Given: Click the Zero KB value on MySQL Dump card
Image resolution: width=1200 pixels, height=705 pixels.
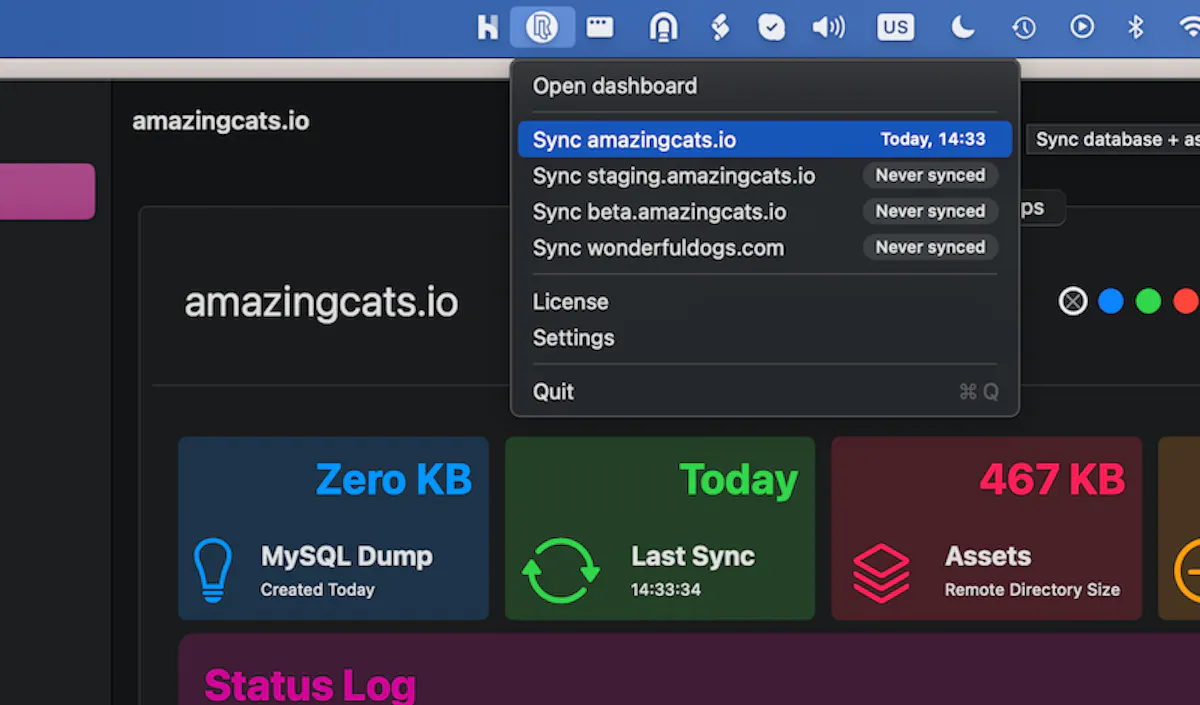Looking at the screenshot, I should 394,480.
